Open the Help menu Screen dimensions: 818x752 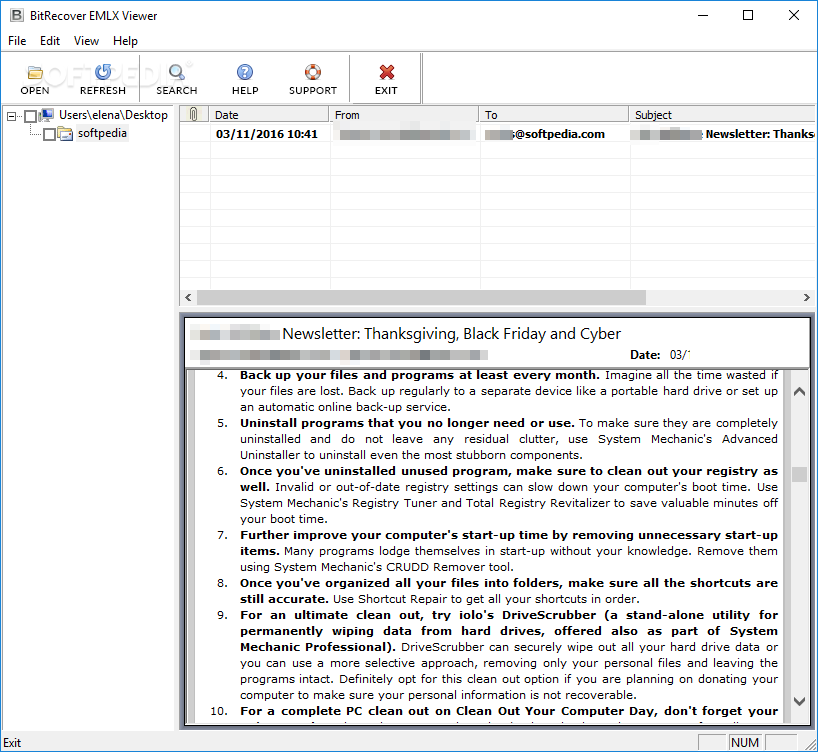click(x=125, y=41)
